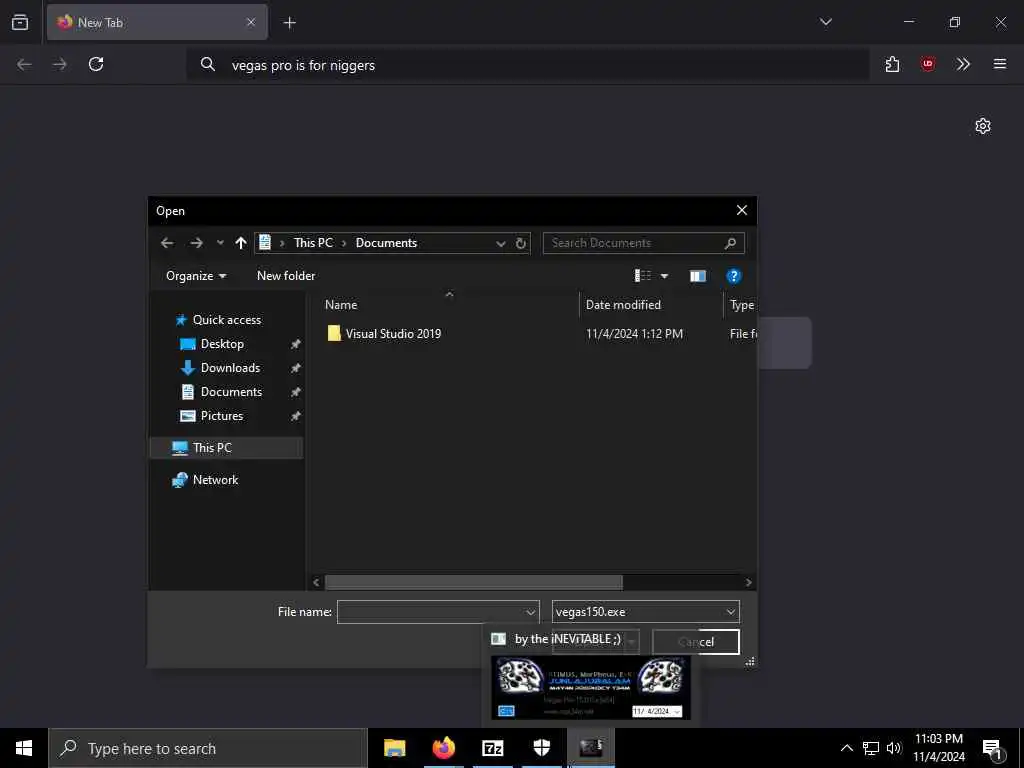This screenshot has height=768, width=1024.
Task: Select the Visual Studio 2019 folder
Action: 393,334
